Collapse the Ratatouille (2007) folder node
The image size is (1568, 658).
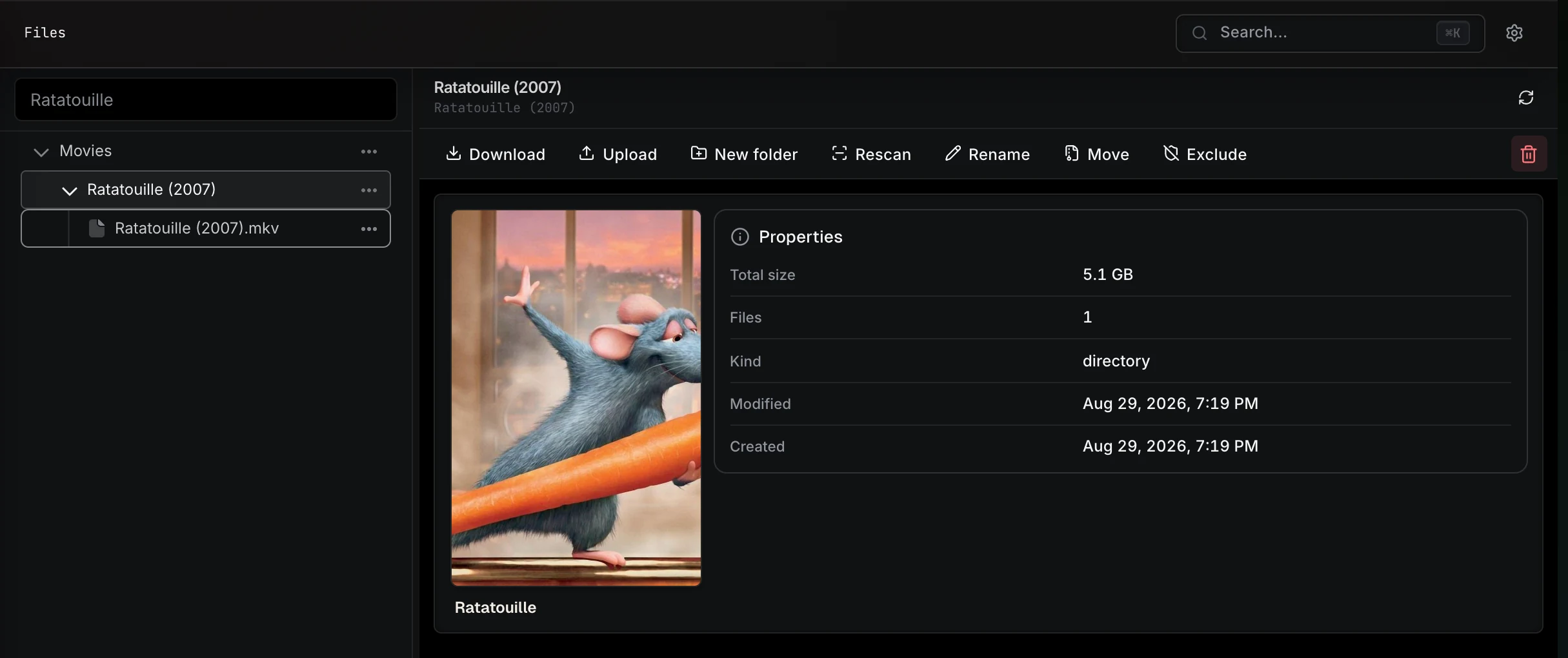69,191
